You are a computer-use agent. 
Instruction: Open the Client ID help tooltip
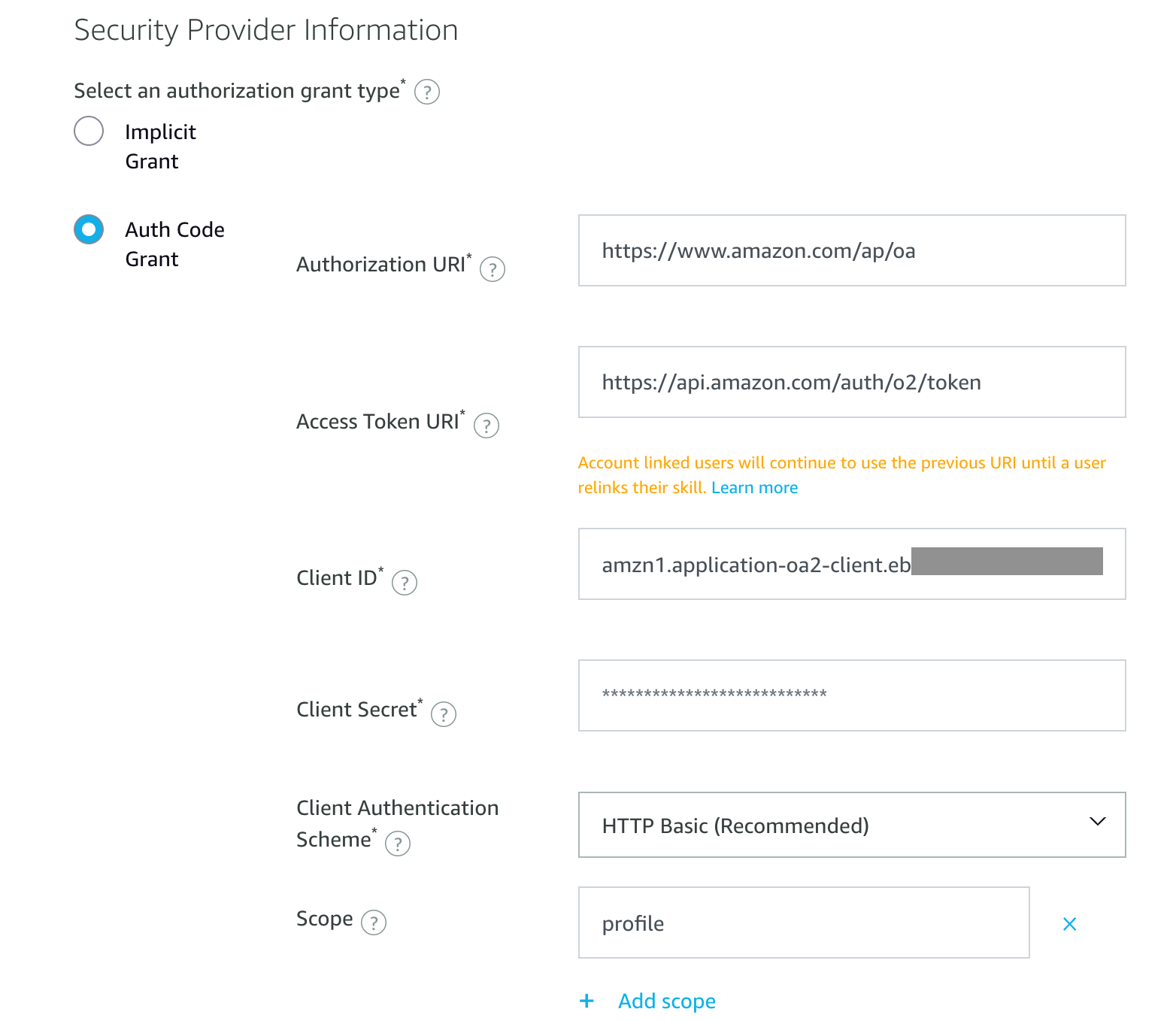pyautogui.click(x=405, y=583)
